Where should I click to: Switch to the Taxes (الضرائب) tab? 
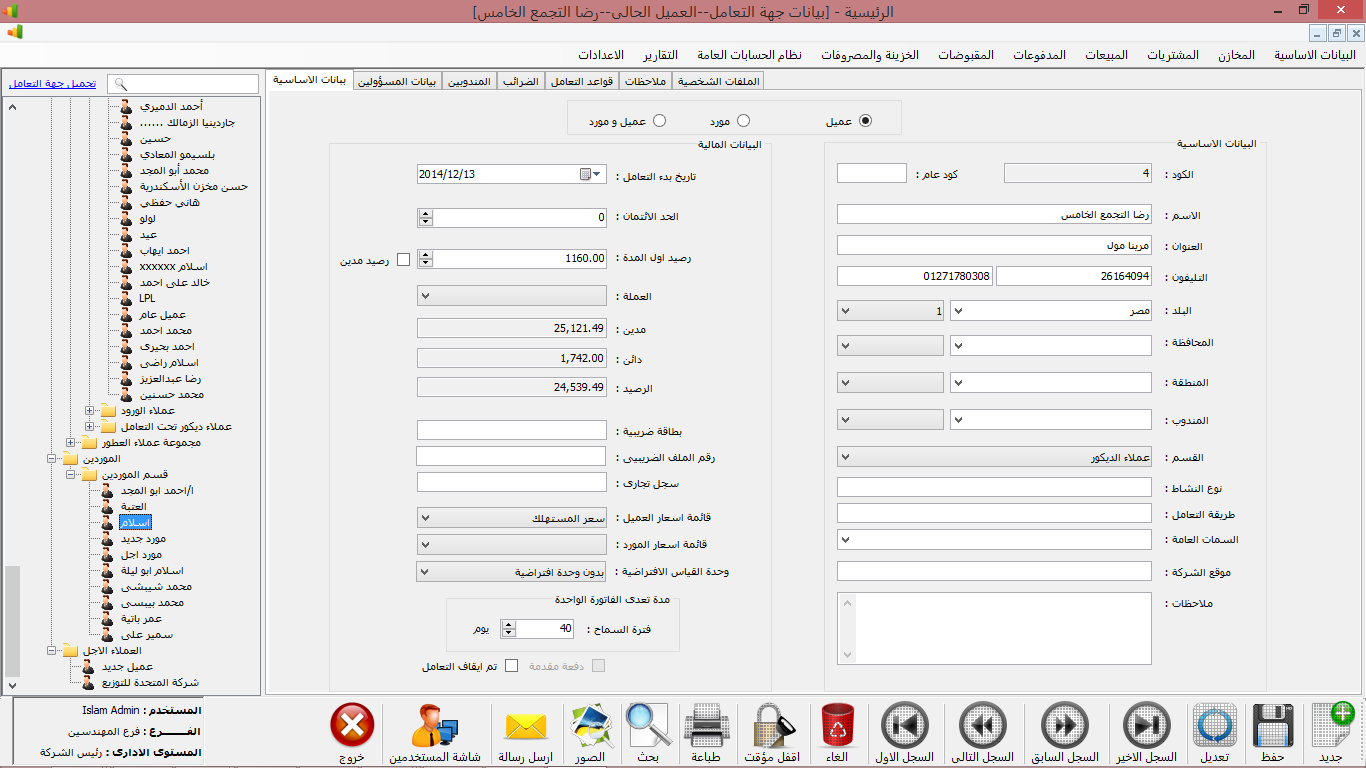click(520, 81)
